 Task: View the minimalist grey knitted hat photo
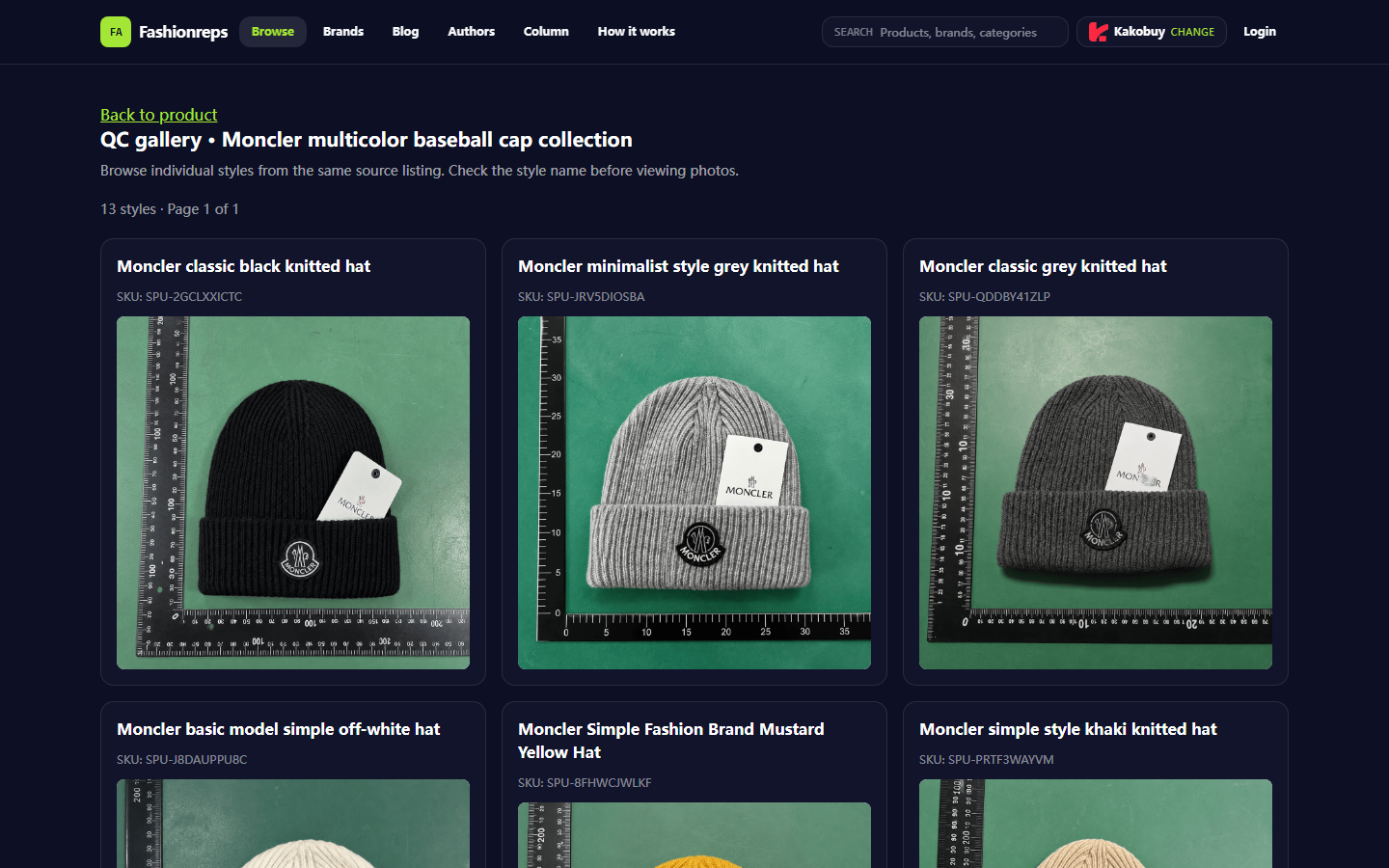click(694, 493)
